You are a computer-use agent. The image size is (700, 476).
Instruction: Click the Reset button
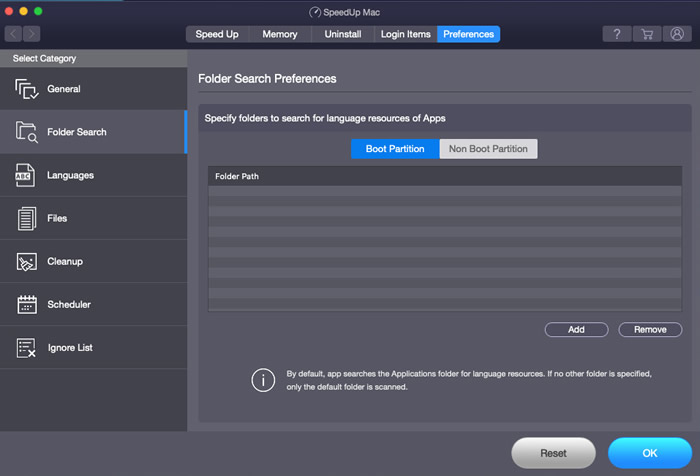(x=553, y=453)
